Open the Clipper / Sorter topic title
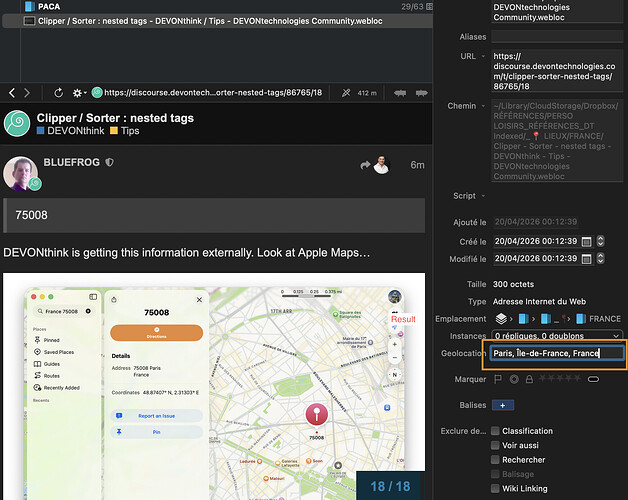The width and height of the screenshot is (628, 500). point(115,118)
